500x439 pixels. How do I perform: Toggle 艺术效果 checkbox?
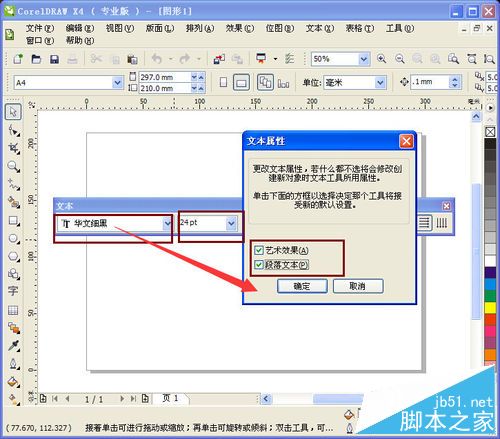point(258,250)
